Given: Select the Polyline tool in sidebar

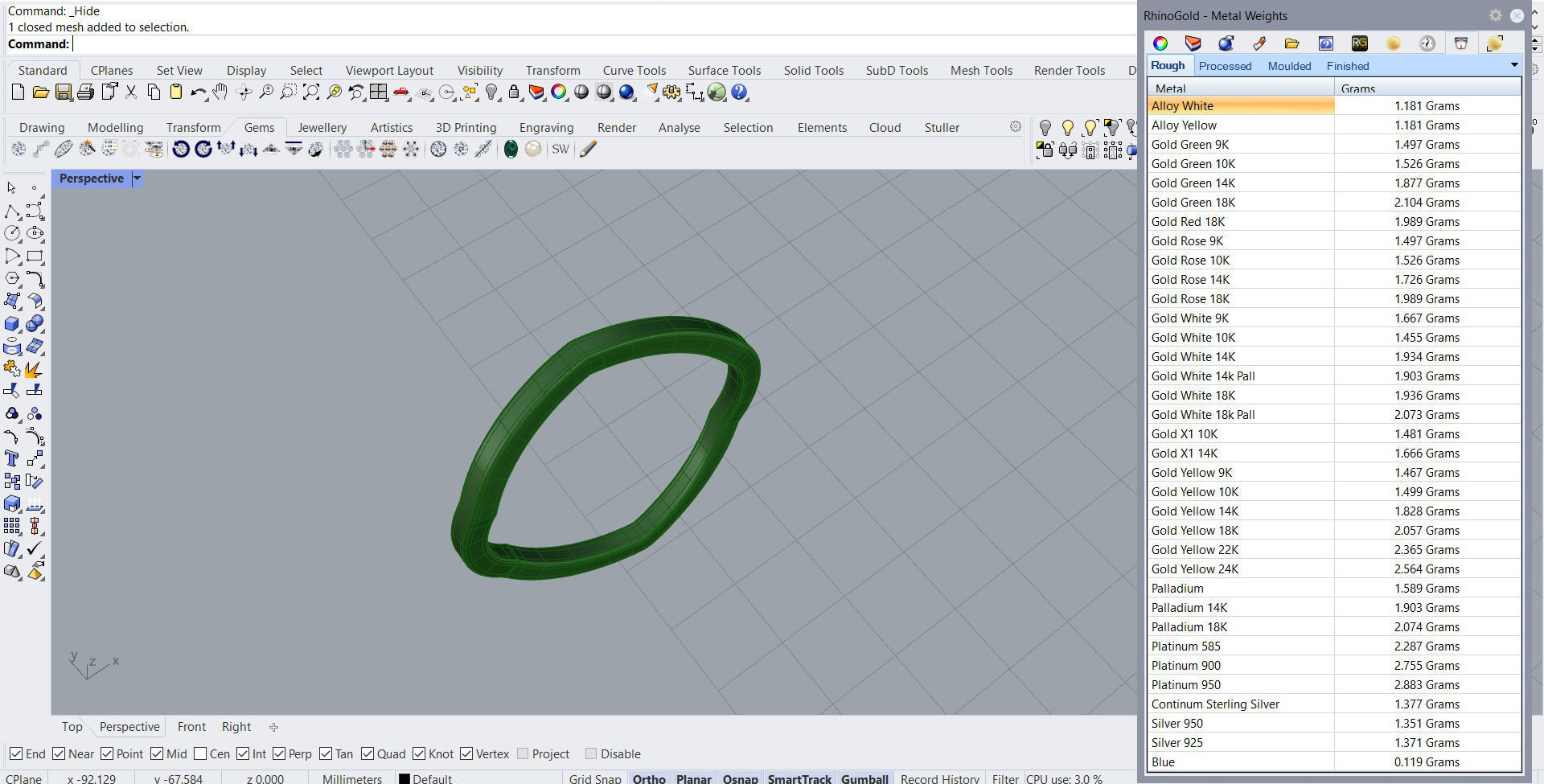Looking at the screenshot, I should coord(12,211).
